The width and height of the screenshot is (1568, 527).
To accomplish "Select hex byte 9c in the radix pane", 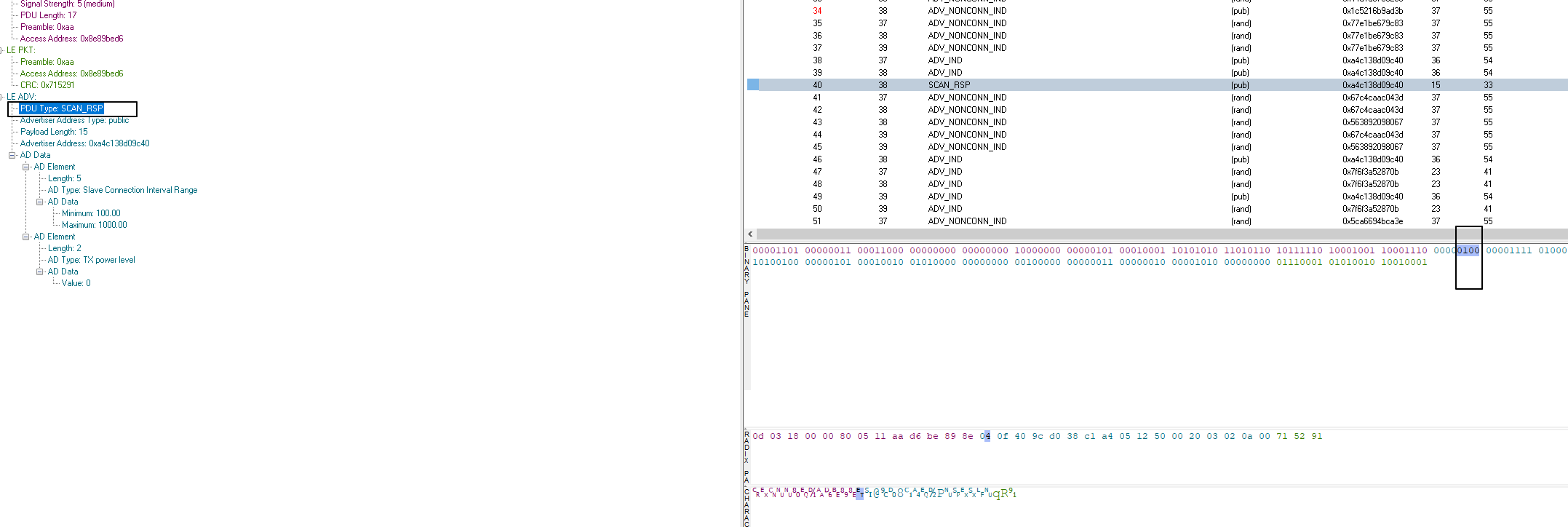I will click(1038, 436).
